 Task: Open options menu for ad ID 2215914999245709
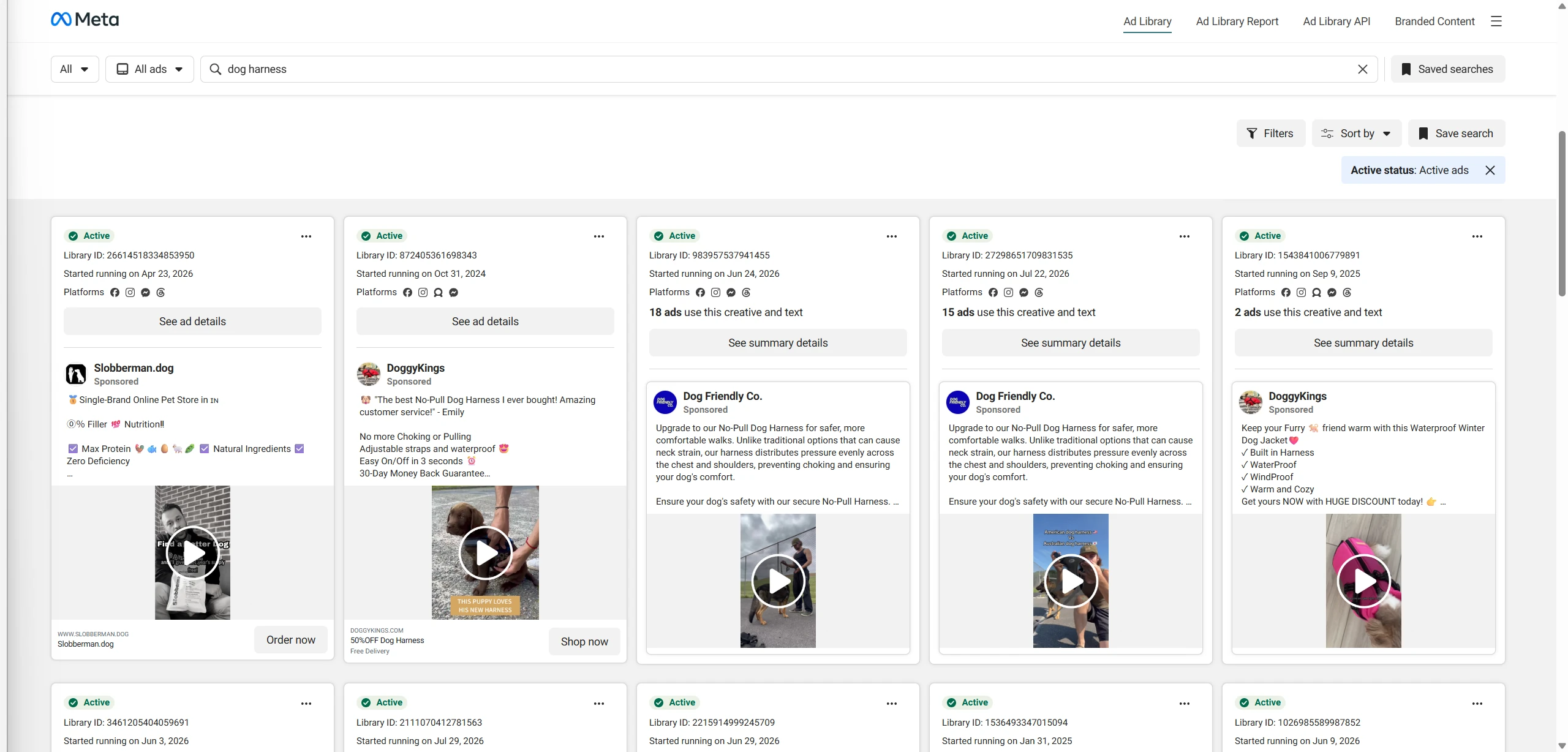892,704
